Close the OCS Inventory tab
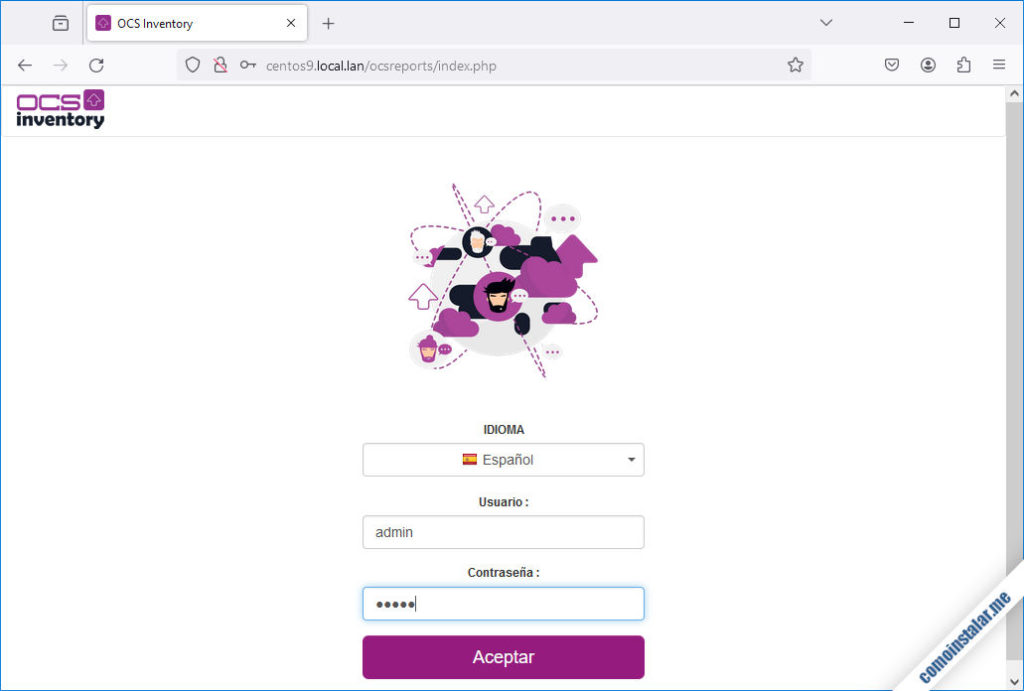1024x691 pixels. pos(291,23)
